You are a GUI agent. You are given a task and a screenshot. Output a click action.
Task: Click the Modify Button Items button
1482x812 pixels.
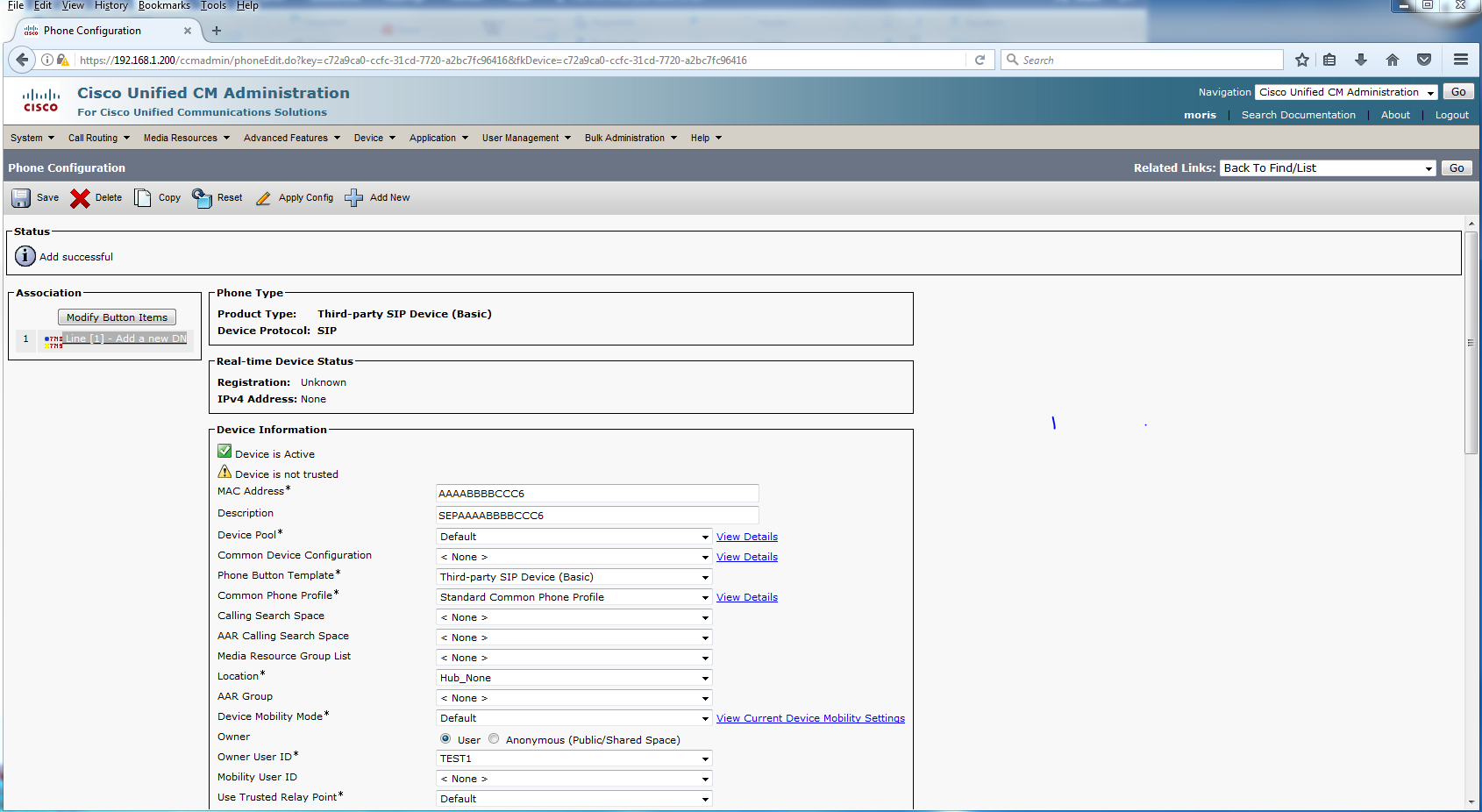pyautogui.click(x=117, y=317)
